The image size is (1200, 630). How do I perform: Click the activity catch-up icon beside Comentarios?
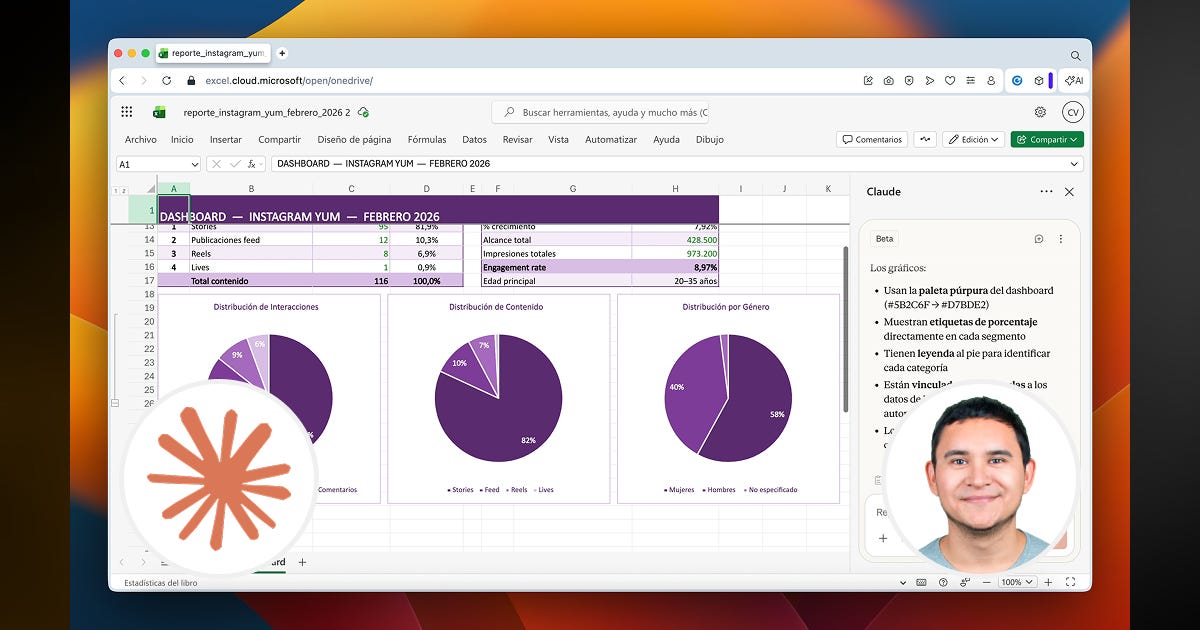pos(925,140)
